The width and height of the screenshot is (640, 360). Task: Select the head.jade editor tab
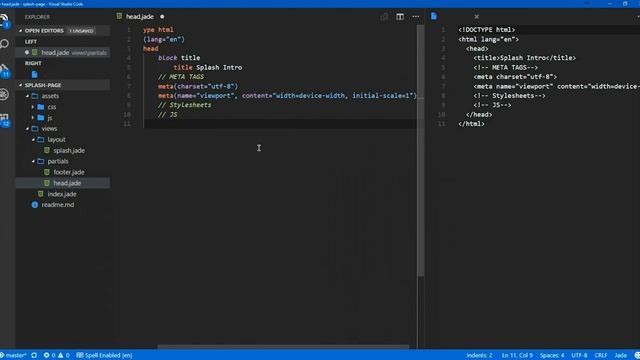click(x=140, y=17)
